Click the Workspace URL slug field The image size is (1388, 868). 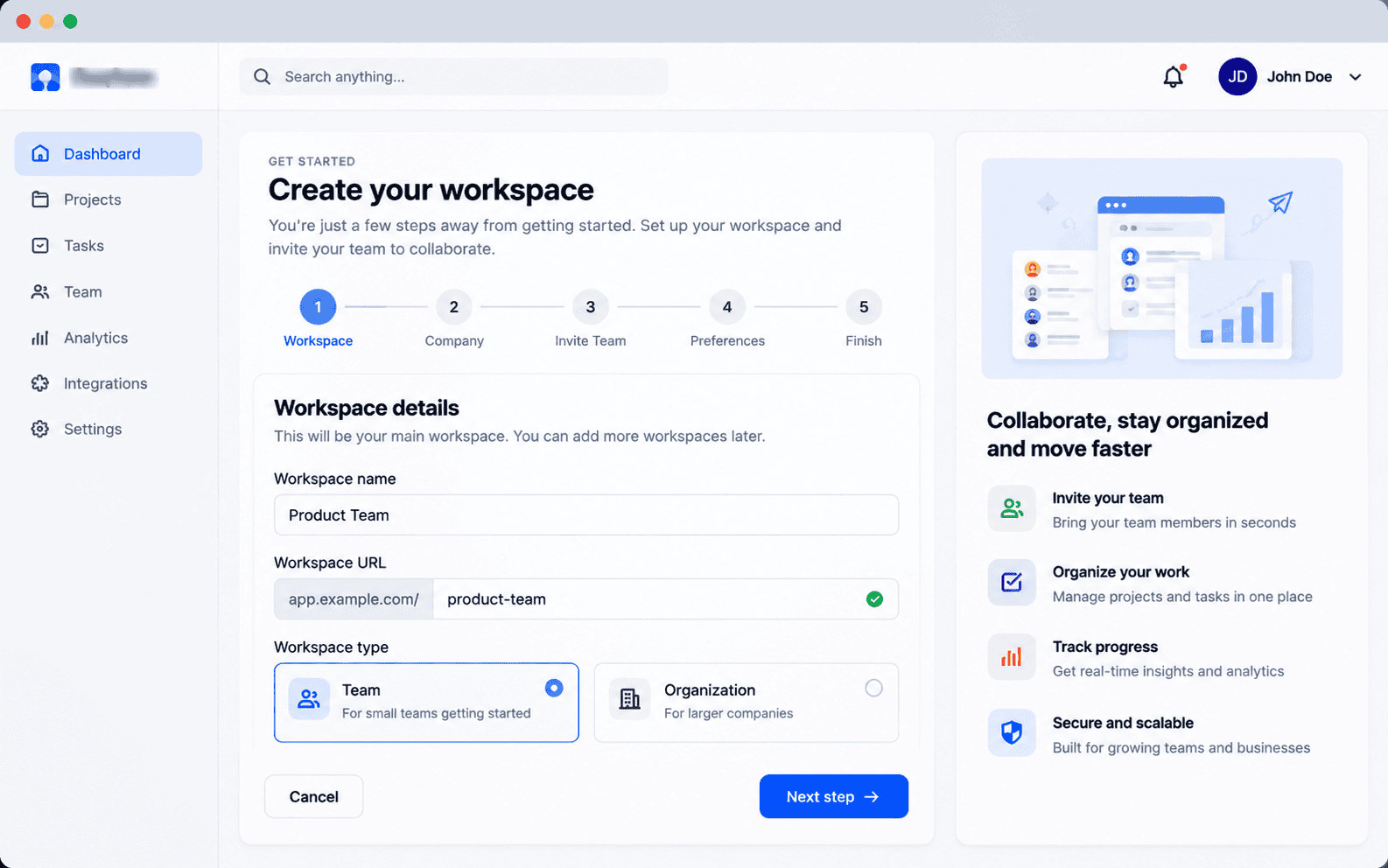[666, 599]
